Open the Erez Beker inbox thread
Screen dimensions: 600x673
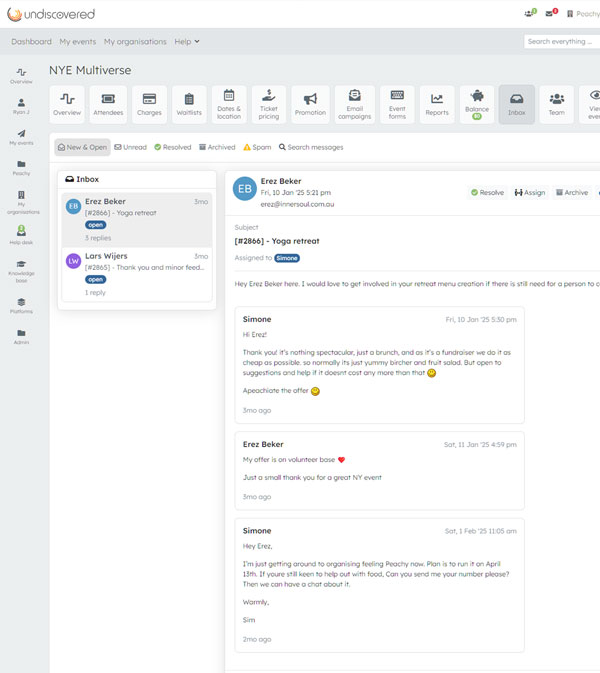(x=137, y=219)
